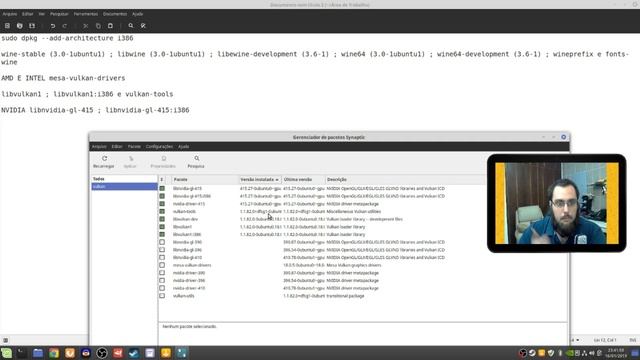Click the copy icon in text editor toolbar

98,26
